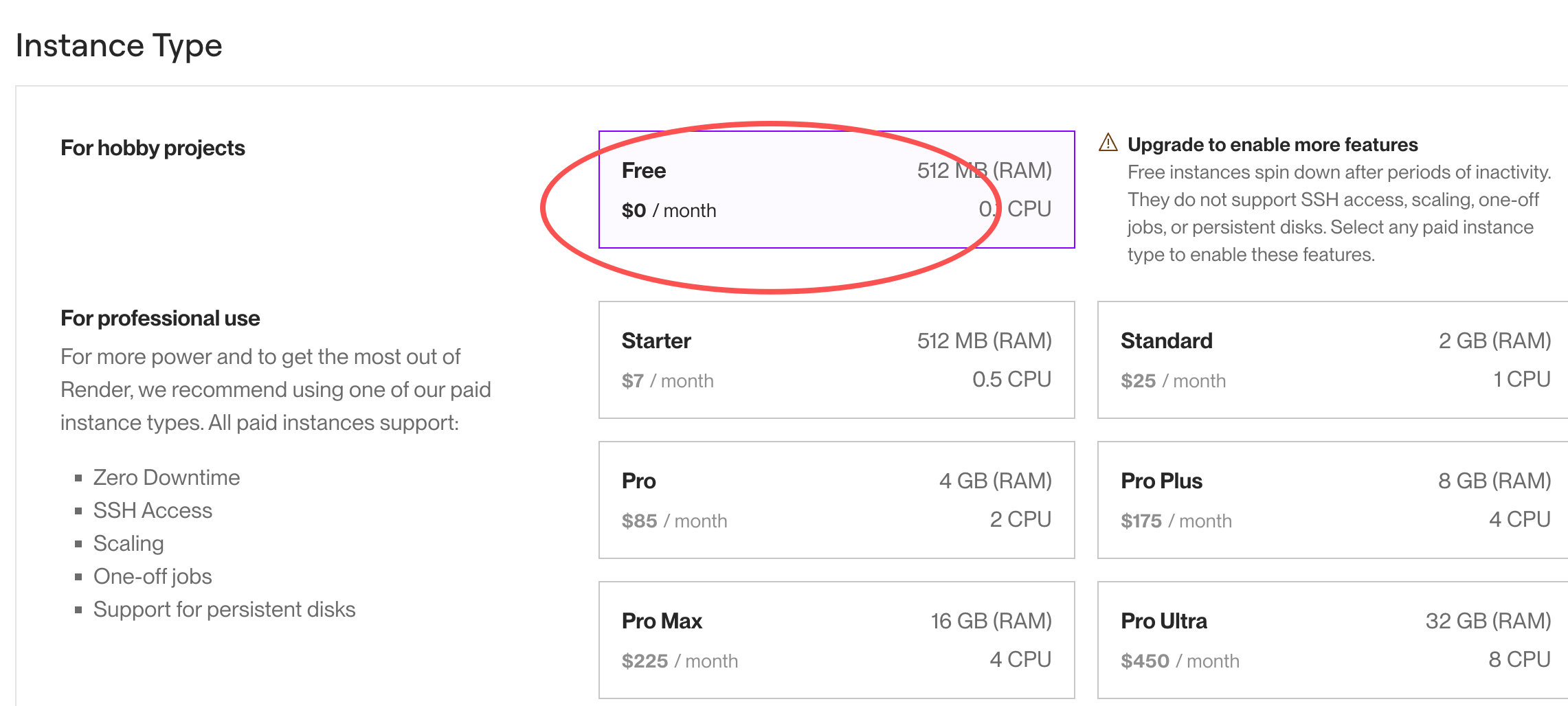Click the 'SSH Access' list item
1568x706 pixels.
coord(153,511)
